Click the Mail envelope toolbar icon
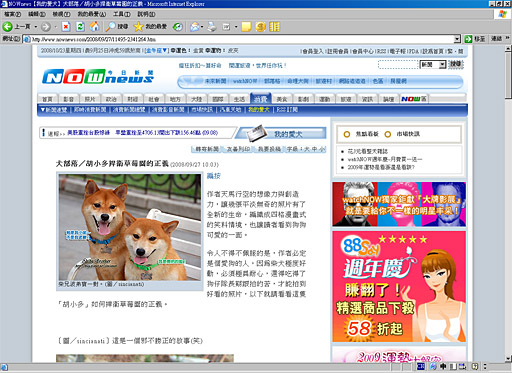The image size is (512, 373). pyautogui.click(x=195, y=27)
